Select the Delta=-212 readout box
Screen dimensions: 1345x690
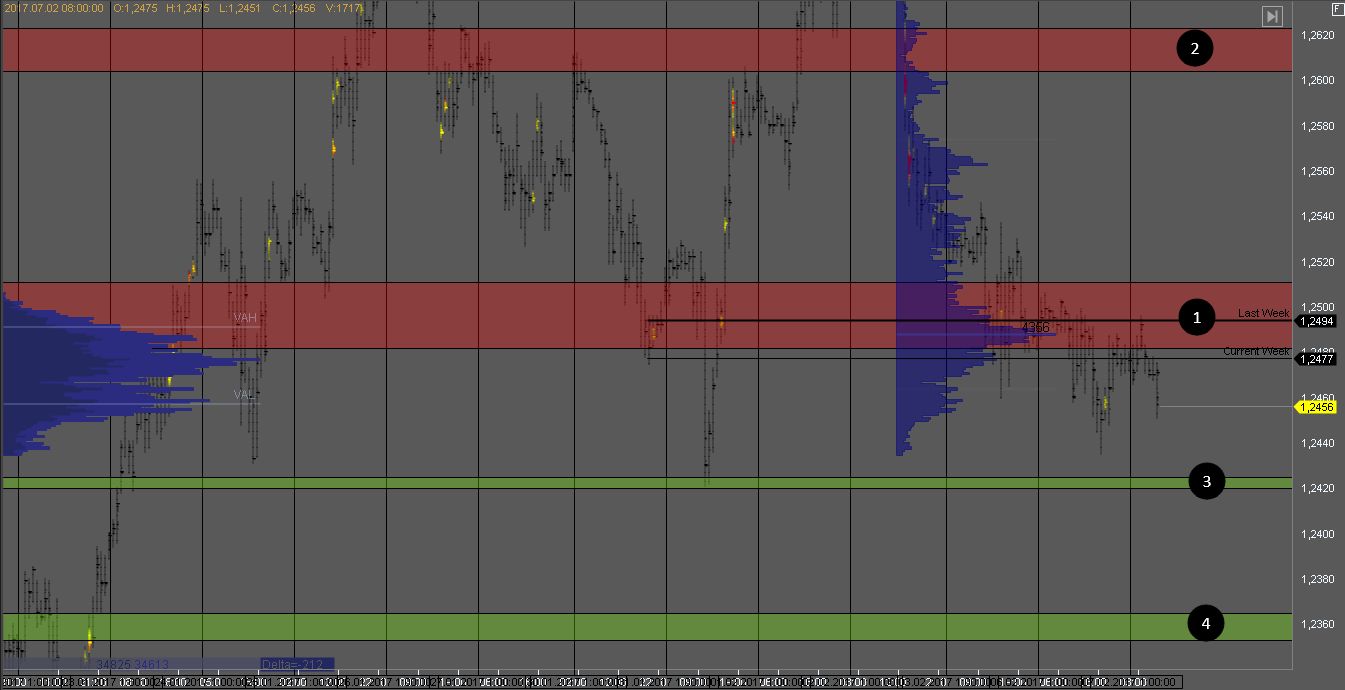pos(296,663)
